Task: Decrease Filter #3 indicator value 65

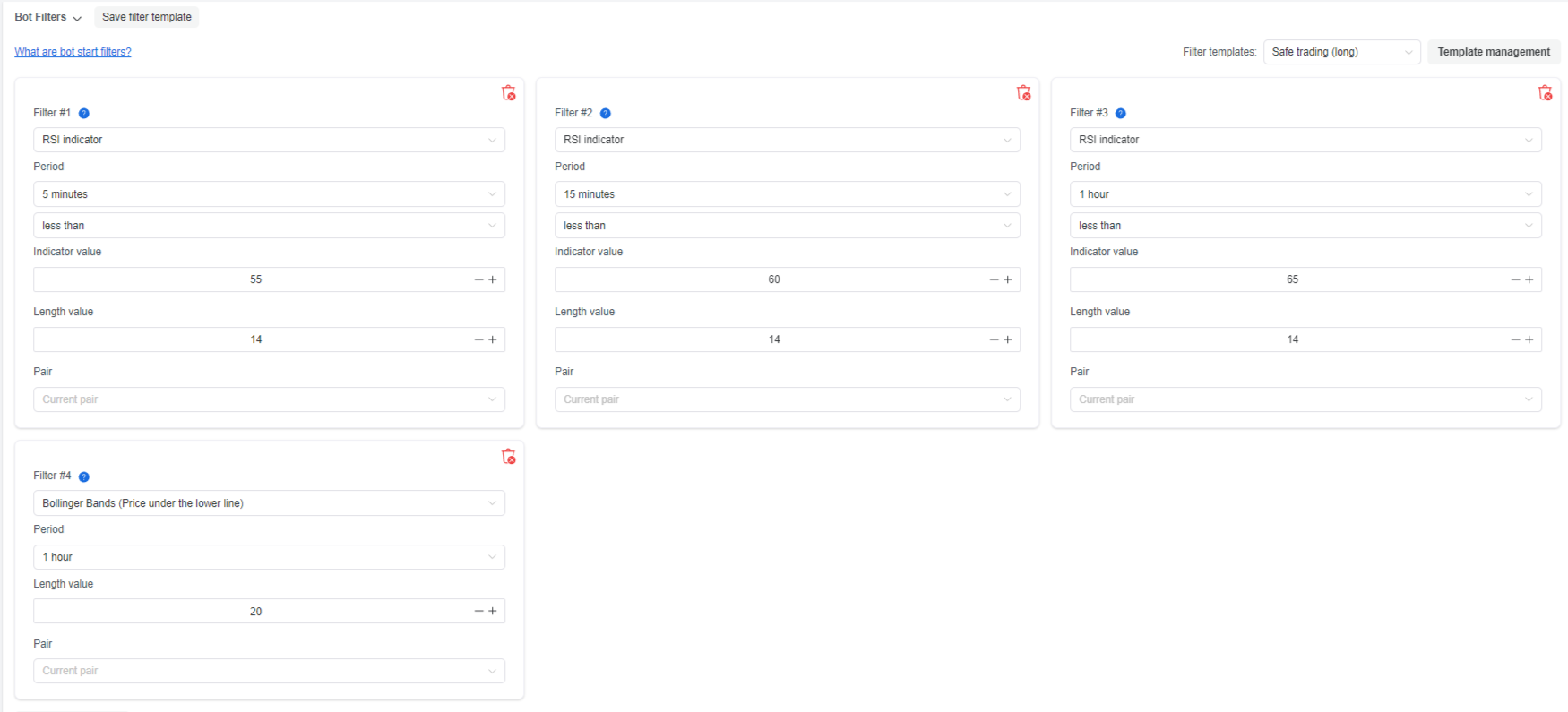Action: 1515,280
